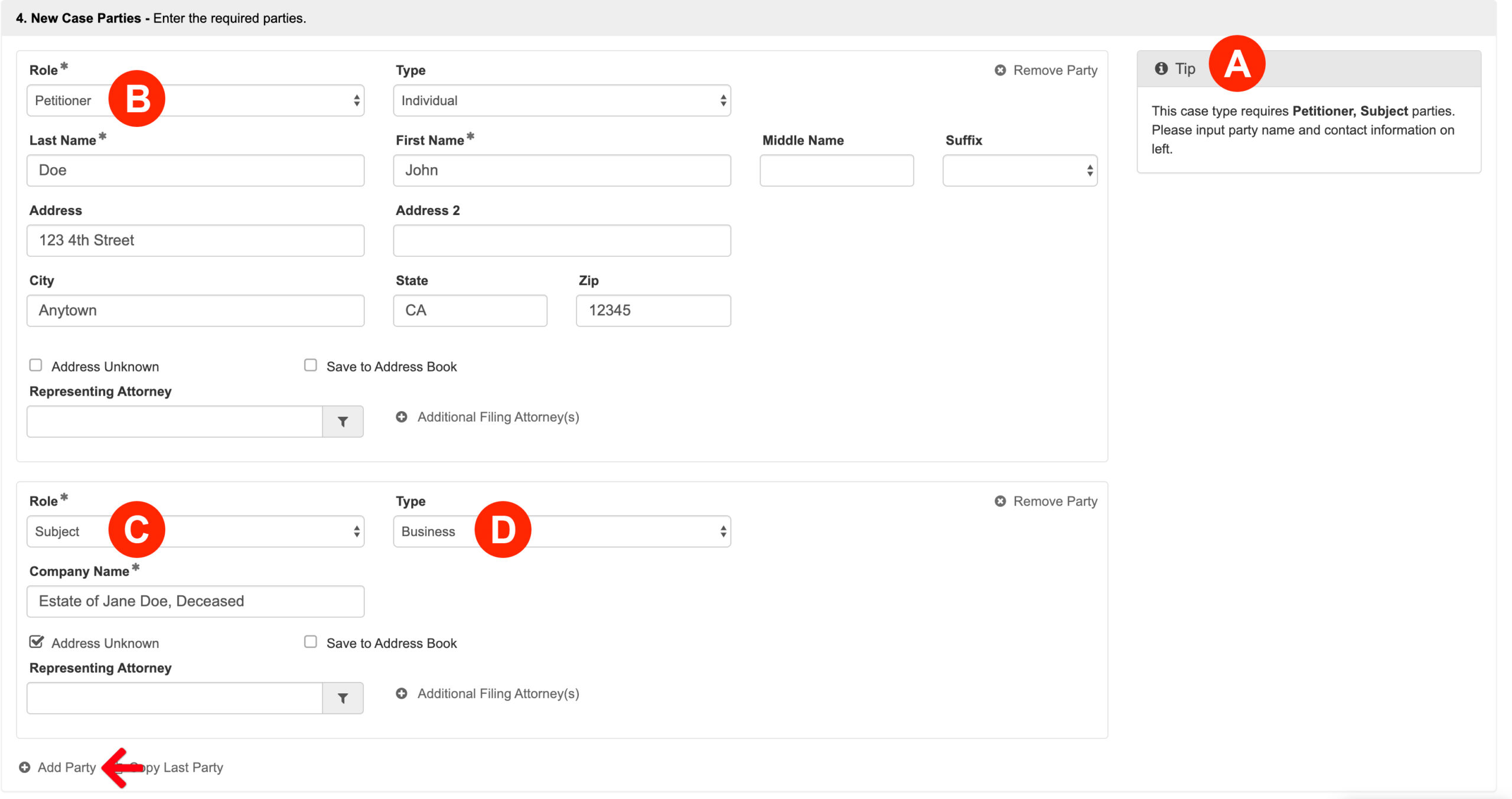
Task: Click plus icon for Subject Additional Filing Attorney(s)
Action: coord(402,693)
